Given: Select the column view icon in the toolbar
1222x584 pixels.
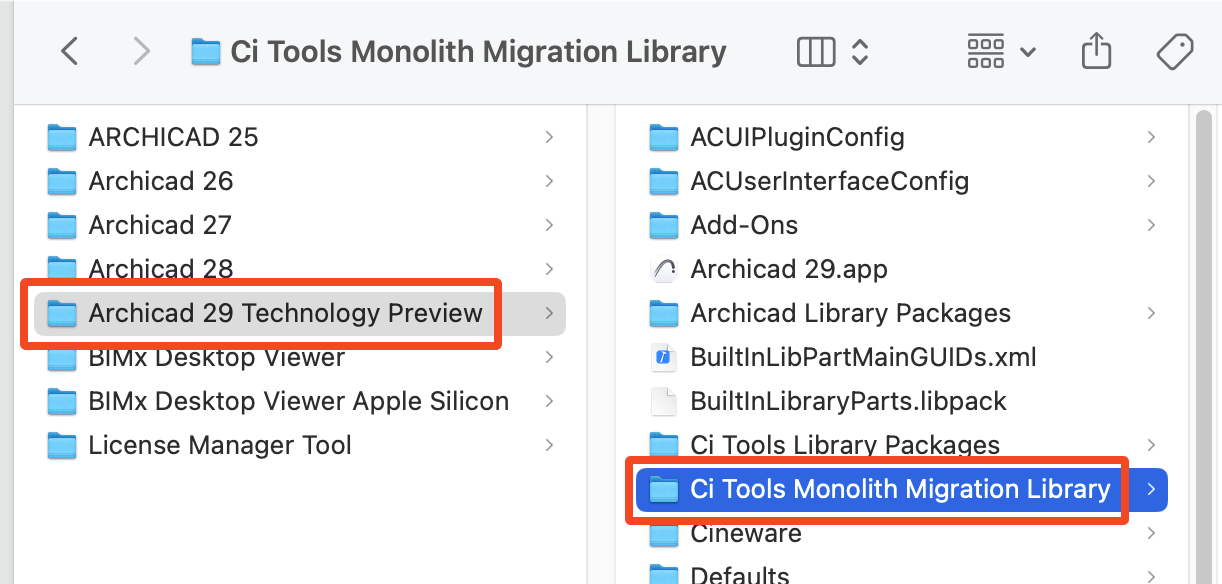Looking at the screenshot, I should (816, 50).
